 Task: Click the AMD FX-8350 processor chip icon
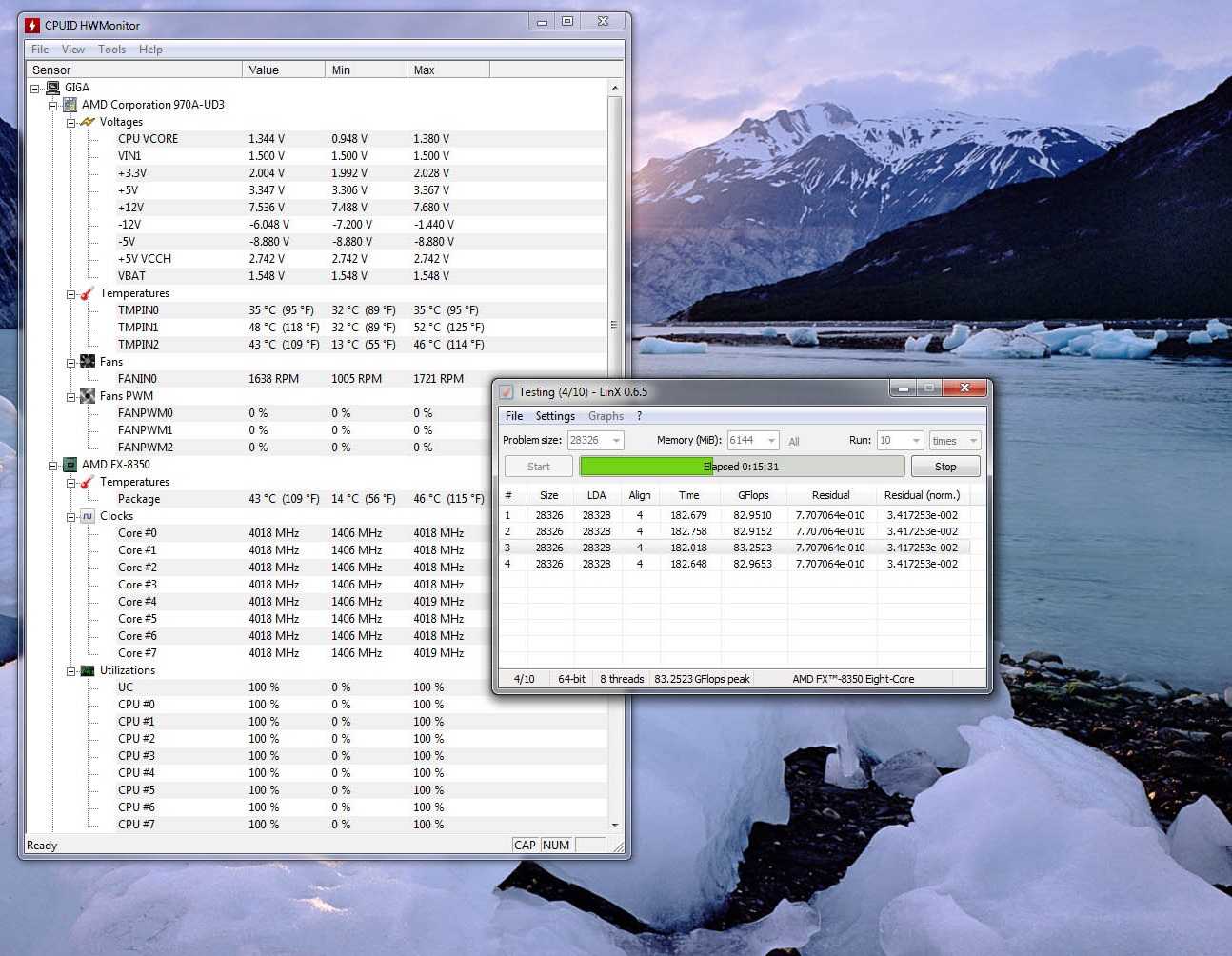70,465
